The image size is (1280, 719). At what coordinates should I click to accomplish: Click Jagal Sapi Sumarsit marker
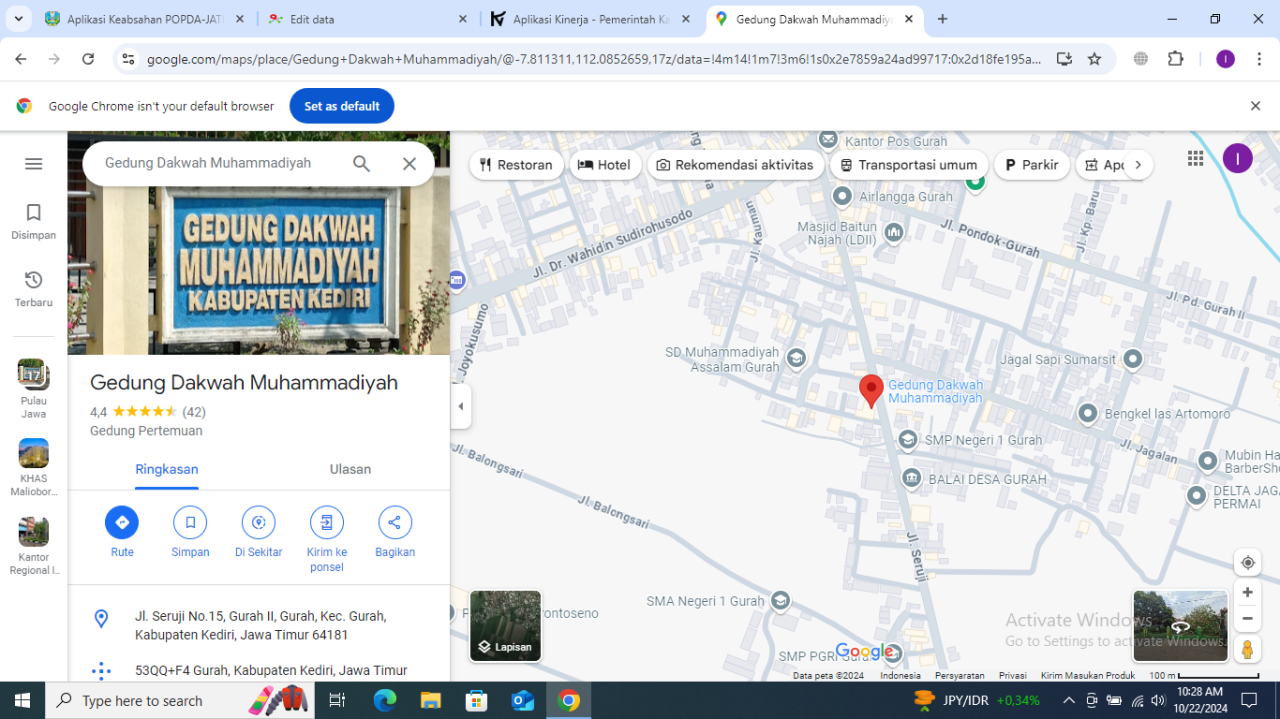point(1133,358)
